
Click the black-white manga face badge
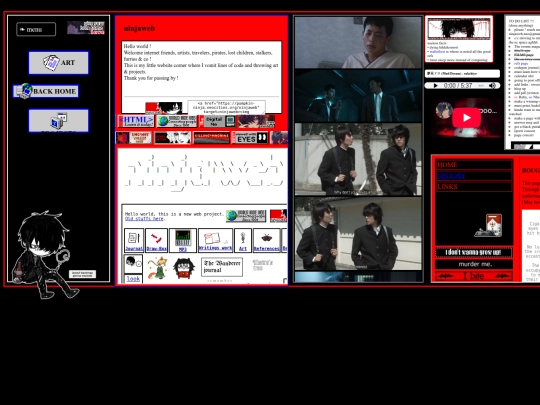[x=172, y=138]
